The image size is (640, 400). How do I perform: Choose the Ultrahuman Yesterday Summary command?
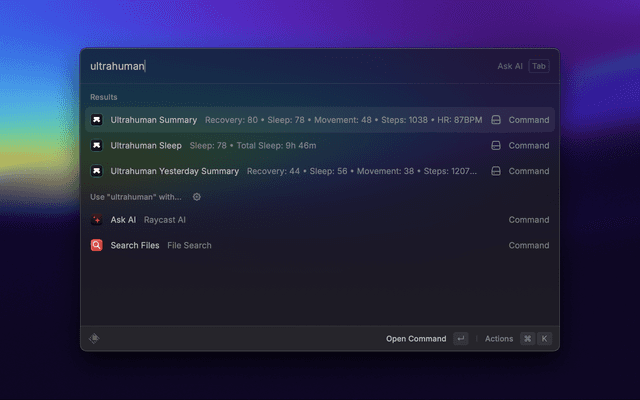(x=175, y=171)
